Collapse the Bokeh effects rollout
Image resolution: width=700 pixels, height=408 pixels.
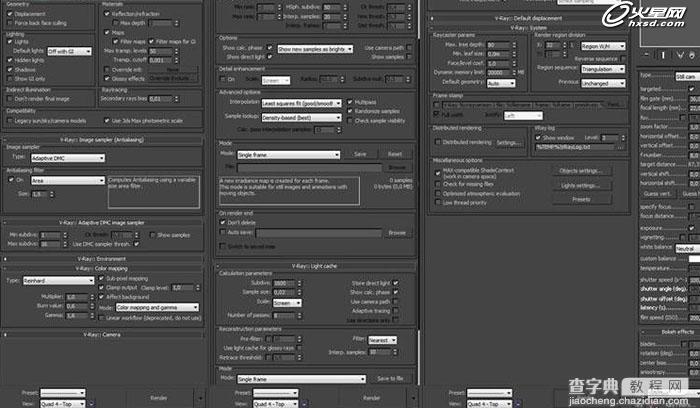click(x=669, y=332)
